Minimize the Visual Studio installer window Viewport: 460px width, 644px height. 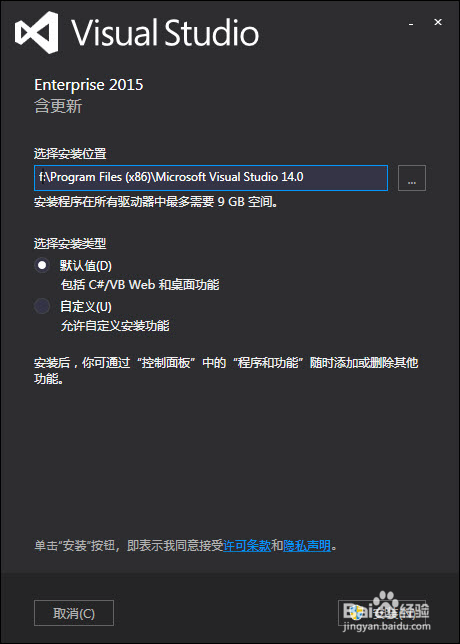click(x=411, y=23)
